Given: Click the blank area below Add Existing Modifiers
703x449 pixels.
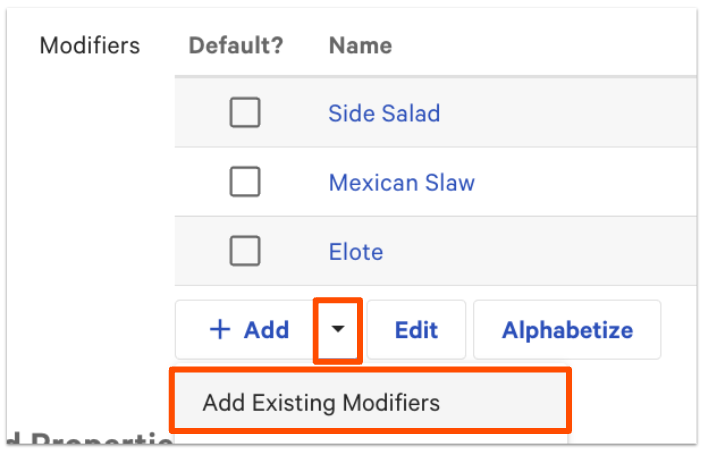Looking at the screenshot, I should point(370,439).
